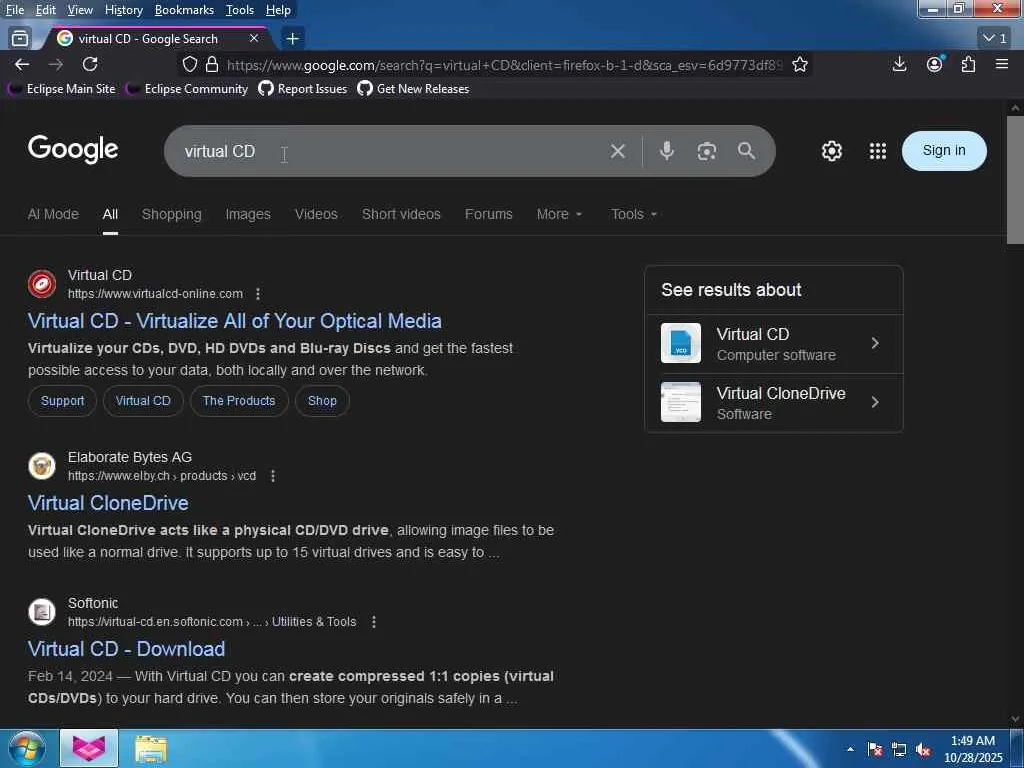
Task: Open the Help menu
Action: click(x=278, y=10)
